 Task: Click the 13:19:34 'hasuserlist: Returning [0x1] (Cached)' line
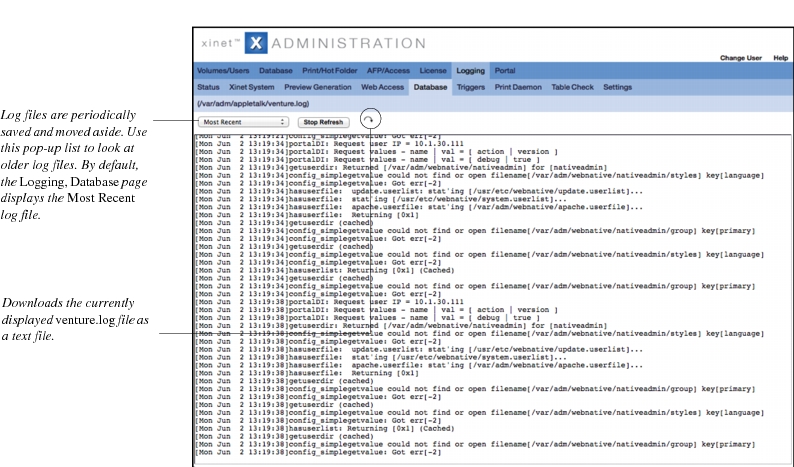coord(325,270)
